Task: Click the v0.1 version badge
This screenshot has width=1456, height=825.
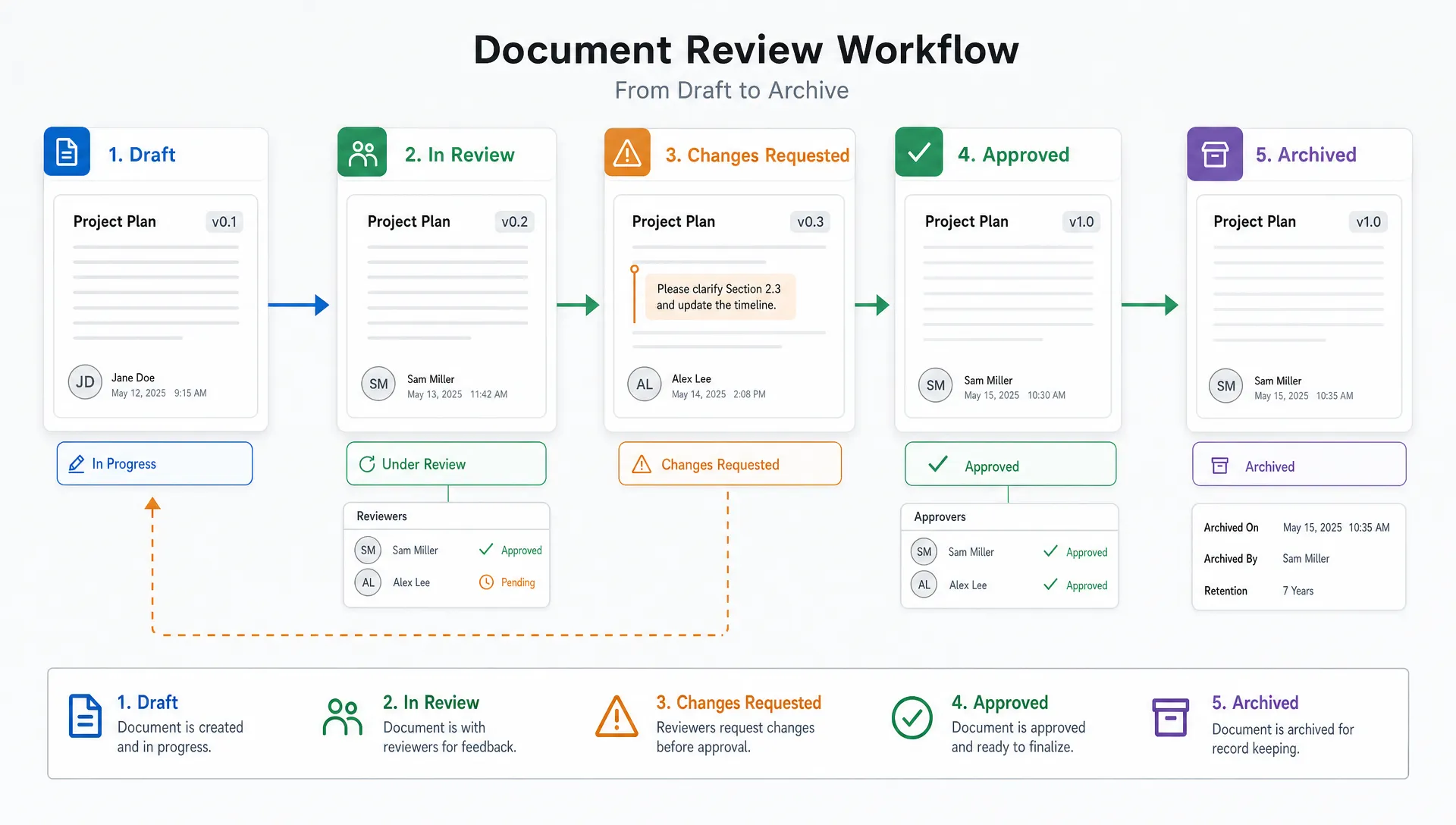Action: 224,222
